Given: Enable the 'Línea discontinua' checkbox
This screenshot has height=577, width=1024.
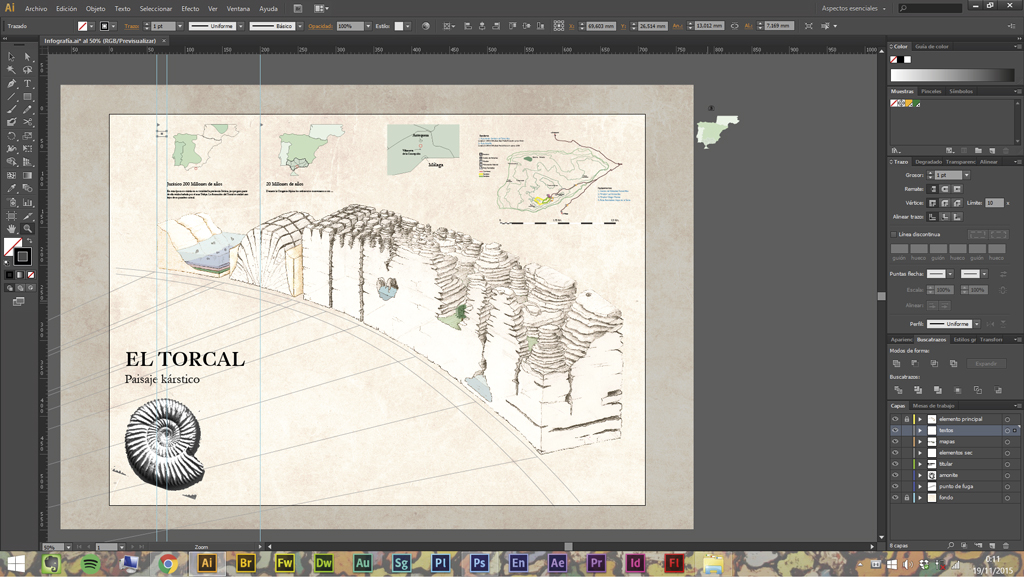Looking at the screenshot, I should (x=894, y=234).
